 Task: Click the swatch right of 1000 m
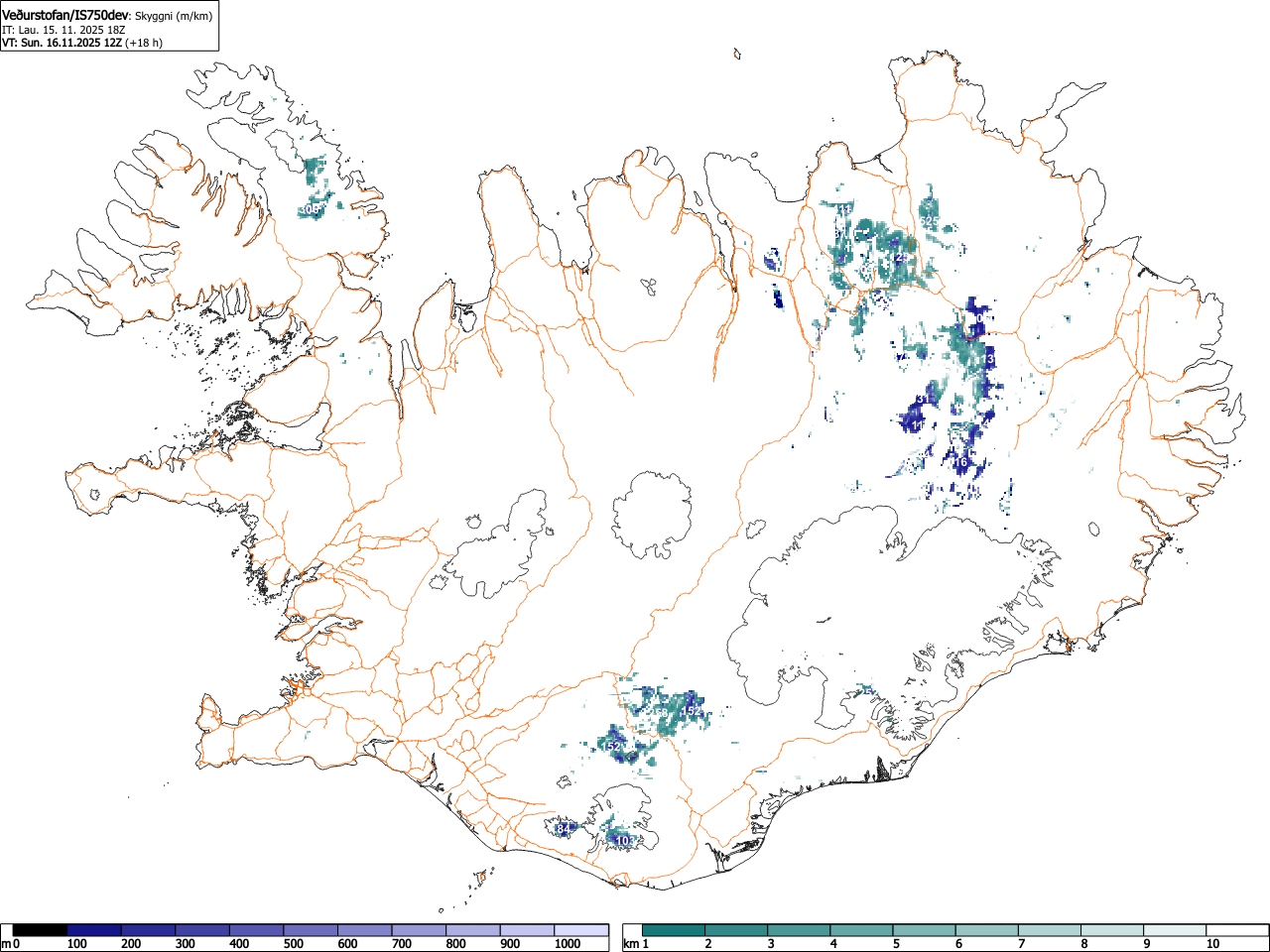[x=581, y=930]
